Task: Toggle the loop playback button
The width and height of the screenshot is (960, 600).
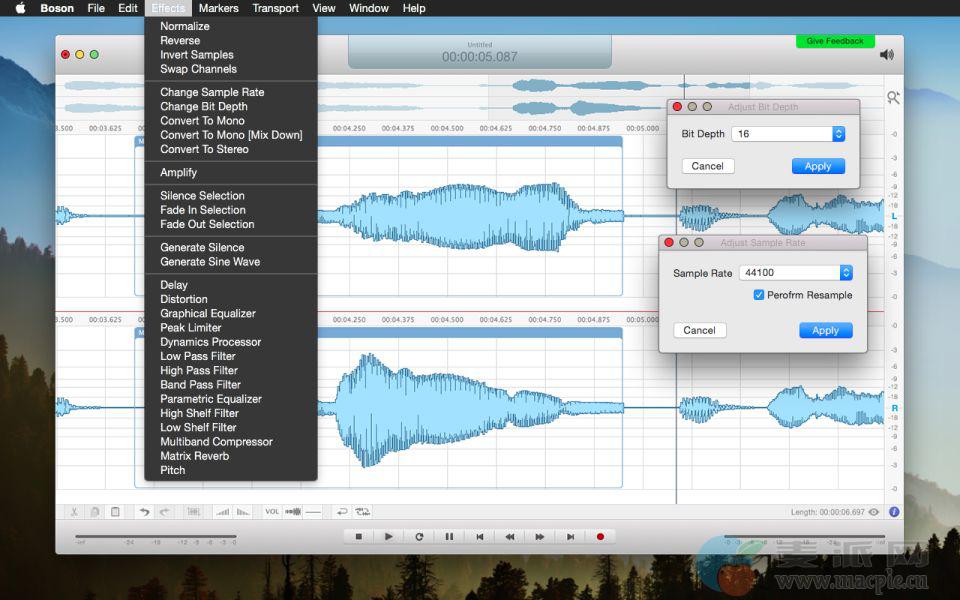Action: coord(419,537)
